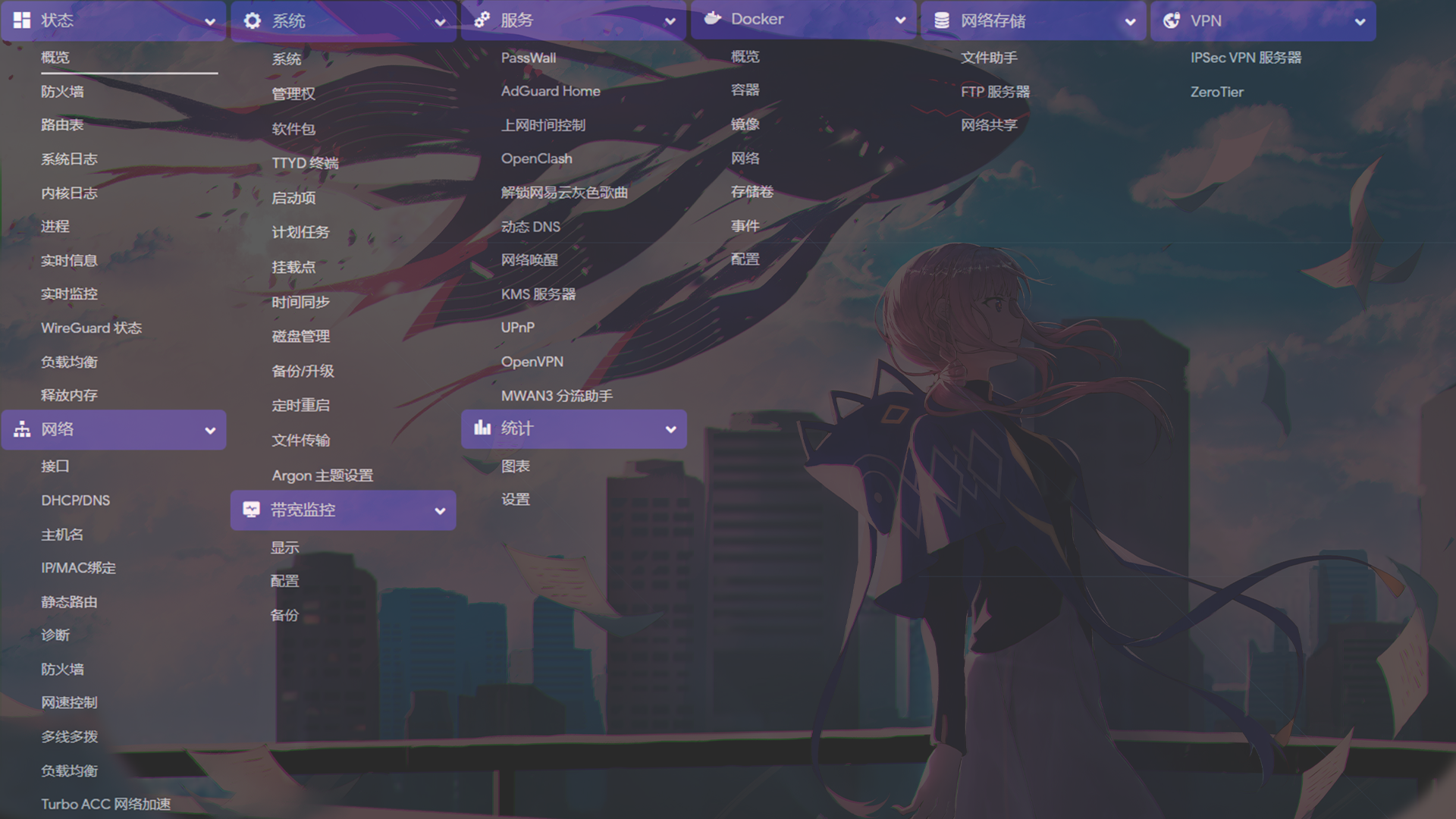Open 备份/升级 page
This screenshot has height=819, width=1456.
click(x=303, y=371)
